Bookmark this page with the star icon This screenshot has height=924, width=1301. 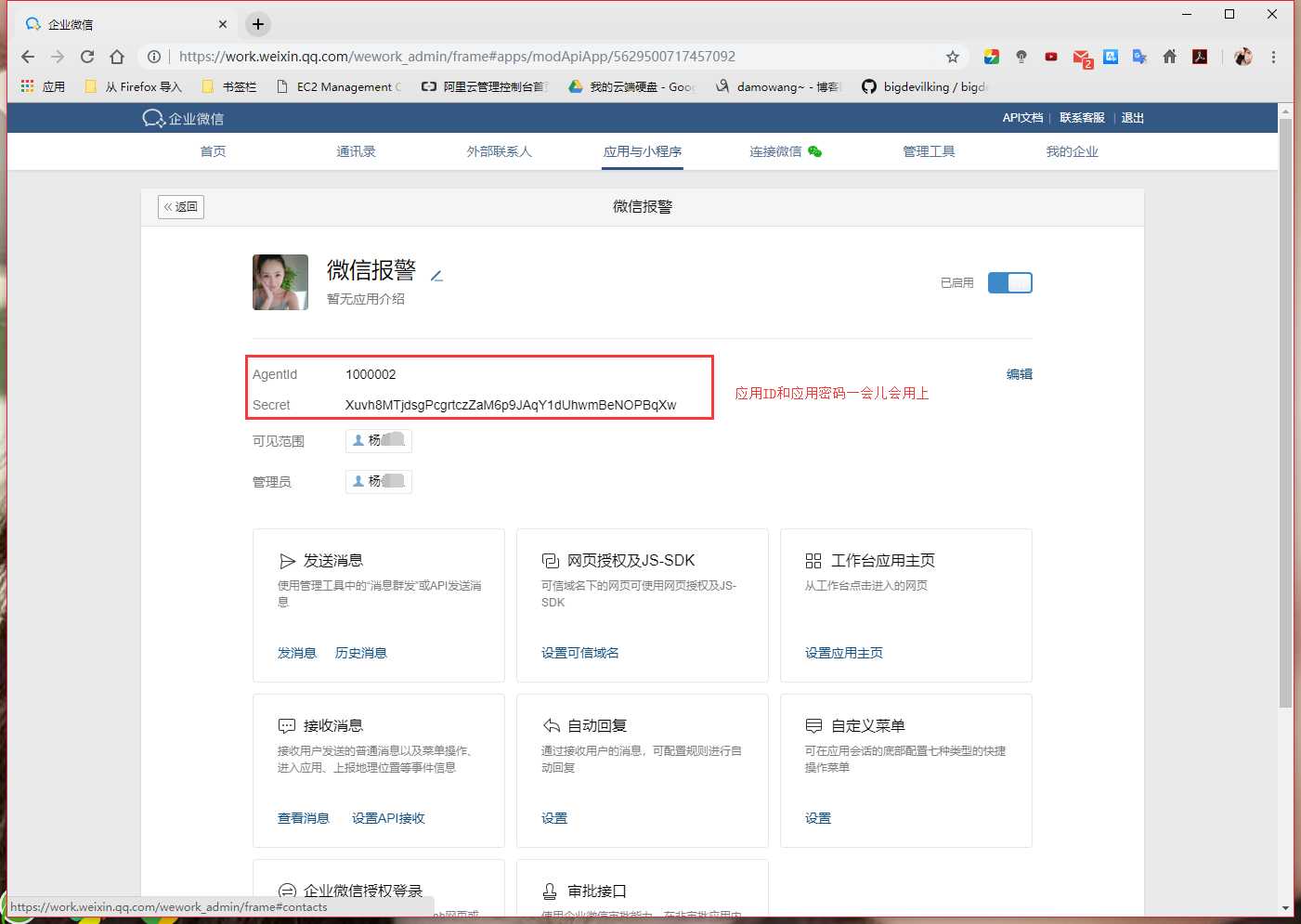(x=953, y=57)
